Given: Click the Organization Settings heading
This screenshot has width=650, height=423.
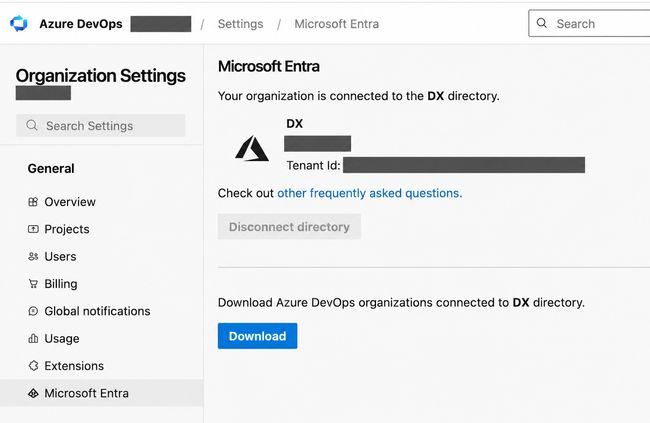Looking at the screenshot, I should tap(101, 76).
